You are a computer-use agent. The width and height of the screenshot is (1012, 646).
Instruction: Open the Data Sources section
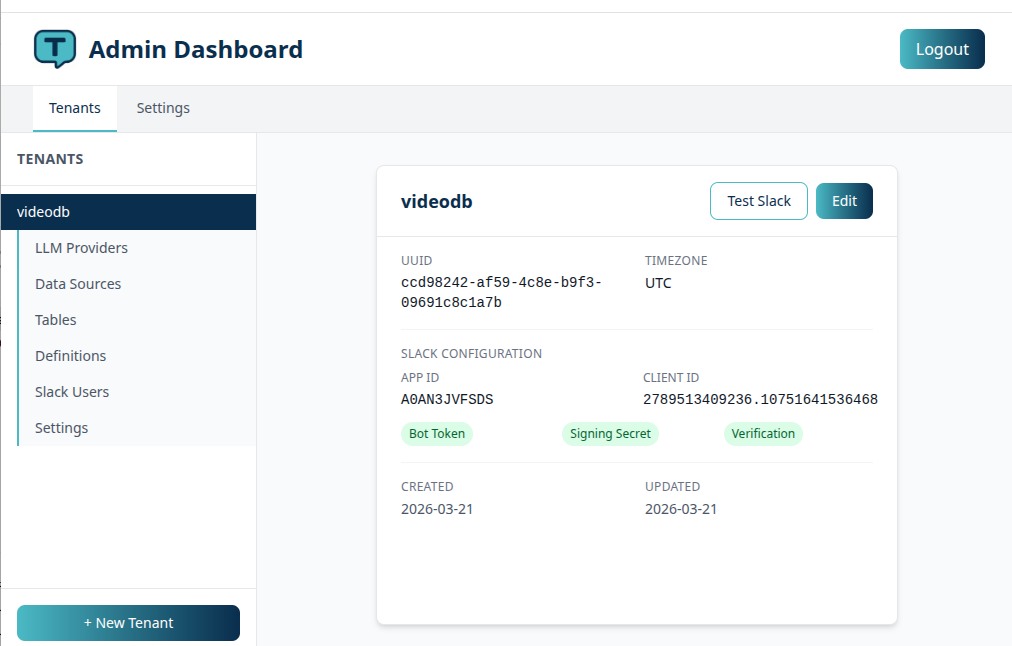[77, 283]
